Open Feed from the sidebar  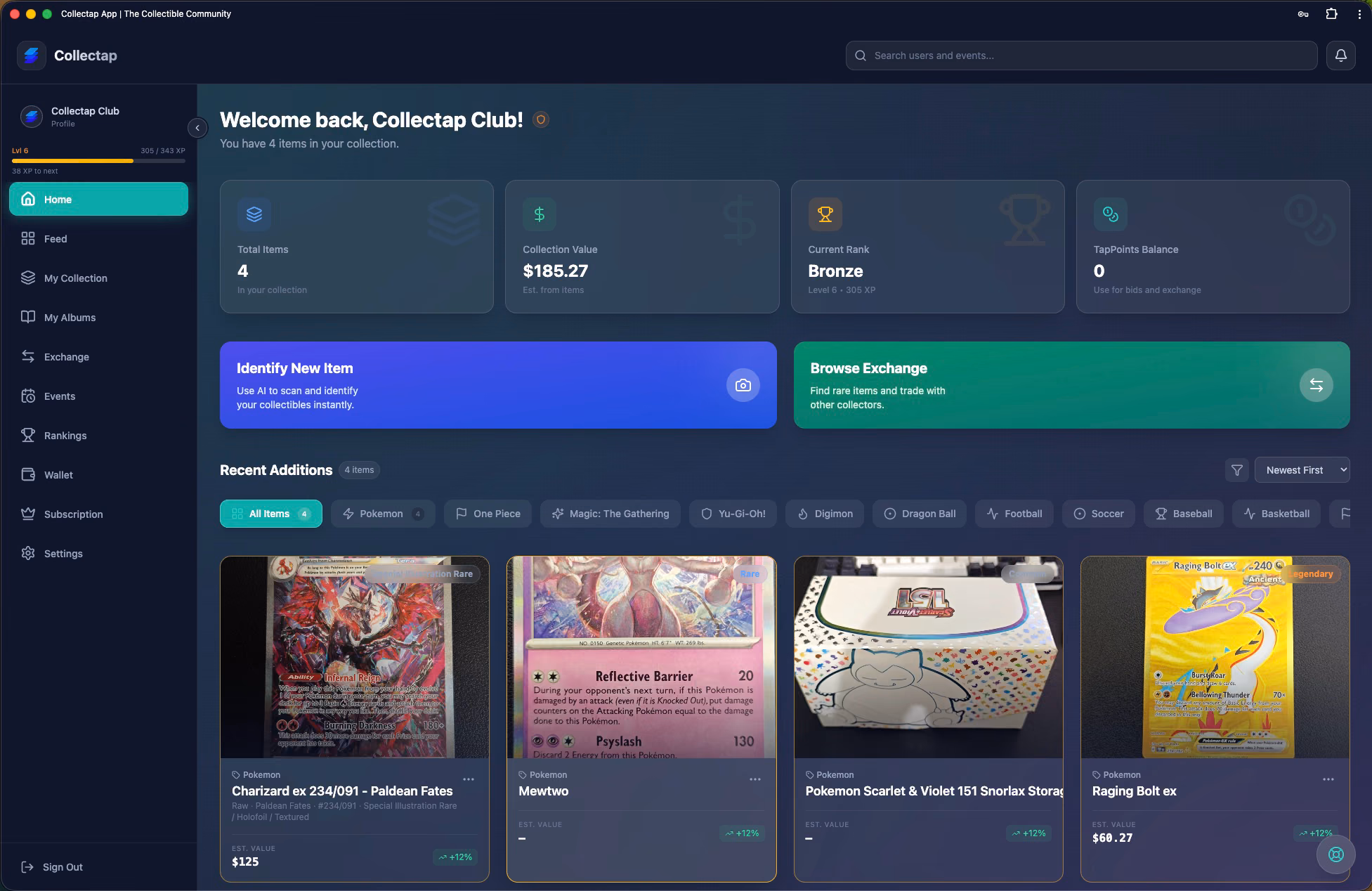click(98, 239)
